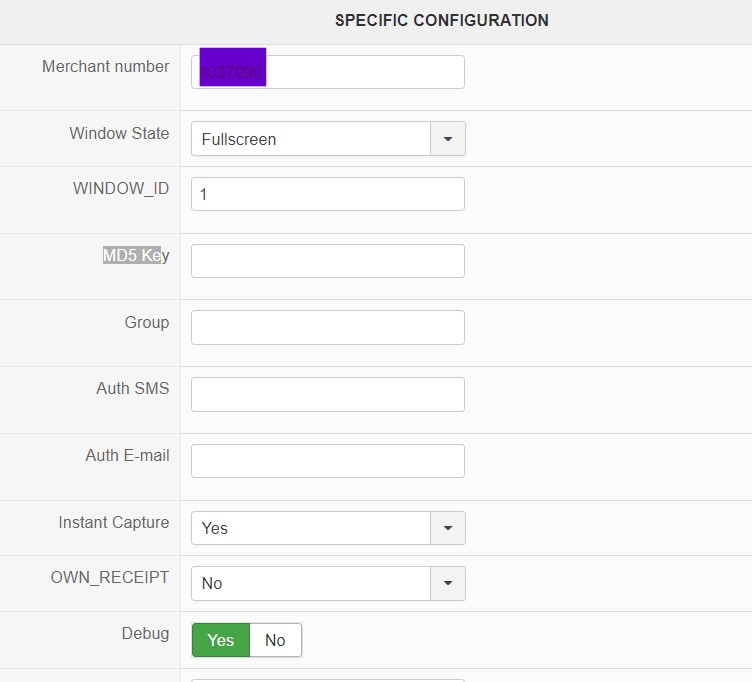
Task: Disable Debug with the No button
Action: 275,640
